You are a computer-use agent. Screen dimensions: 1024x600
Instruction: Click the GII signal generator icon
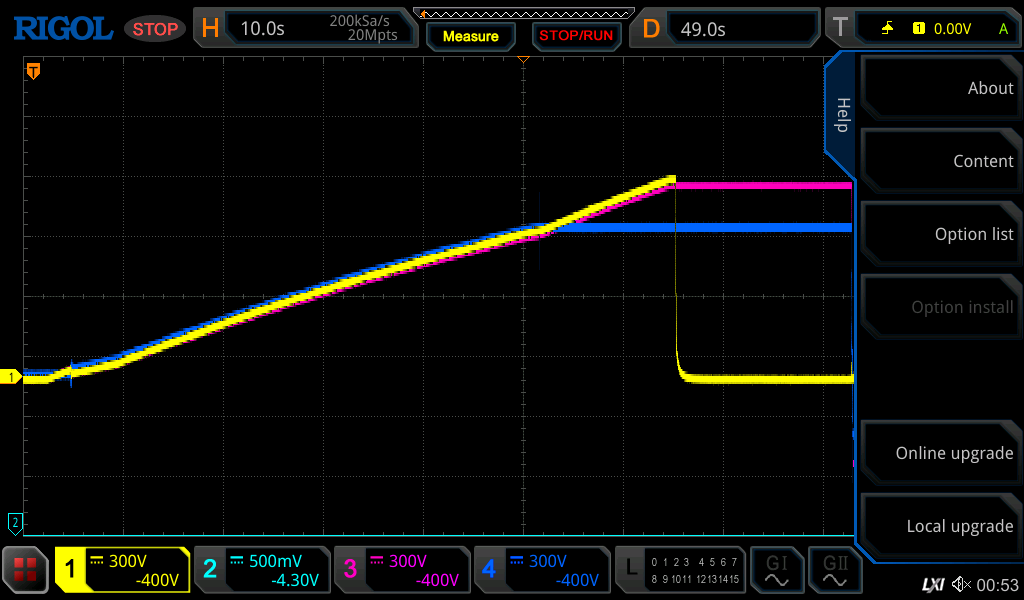click(x=834, y=570)
